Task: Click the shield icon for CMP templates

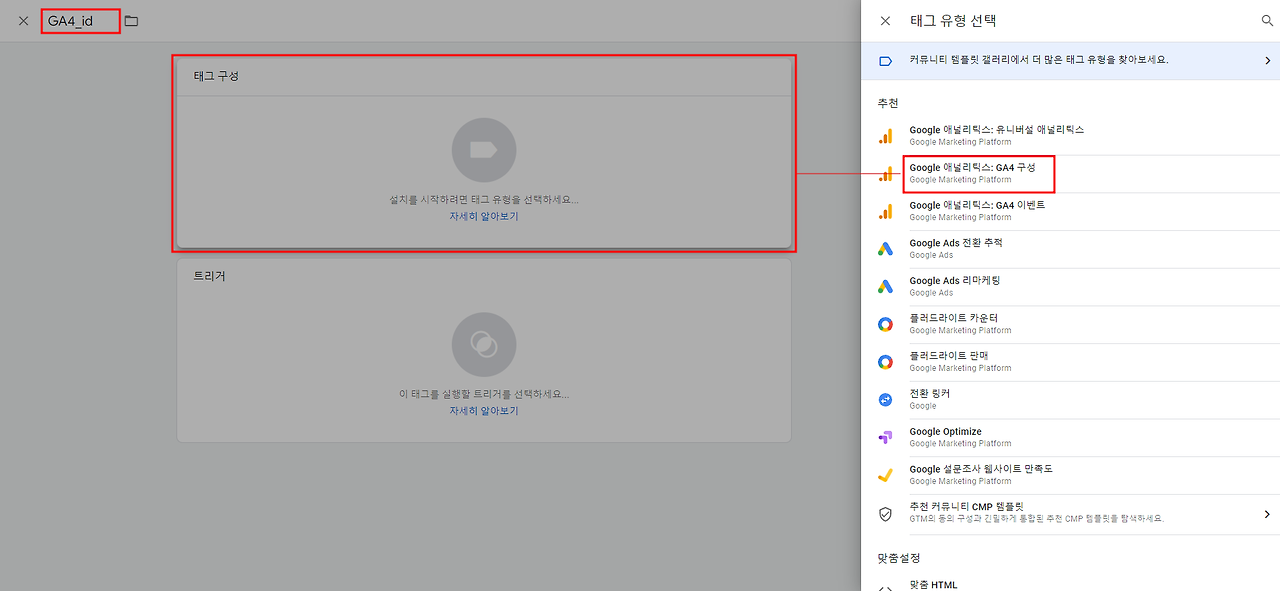Action: click(885, 514)
